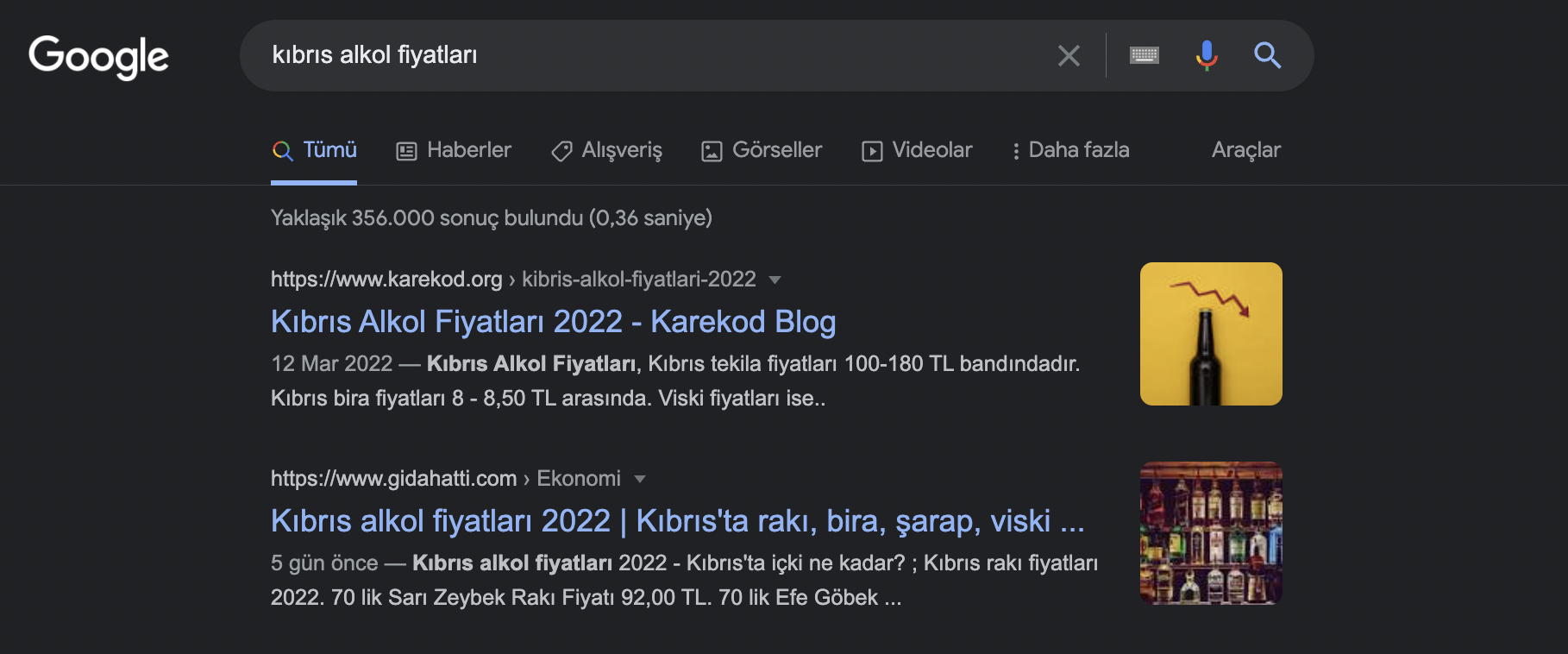
Task: Click the result count text 'Yaklaşık 356.000 sonuç bulundu'
Action: coord(427,217)
